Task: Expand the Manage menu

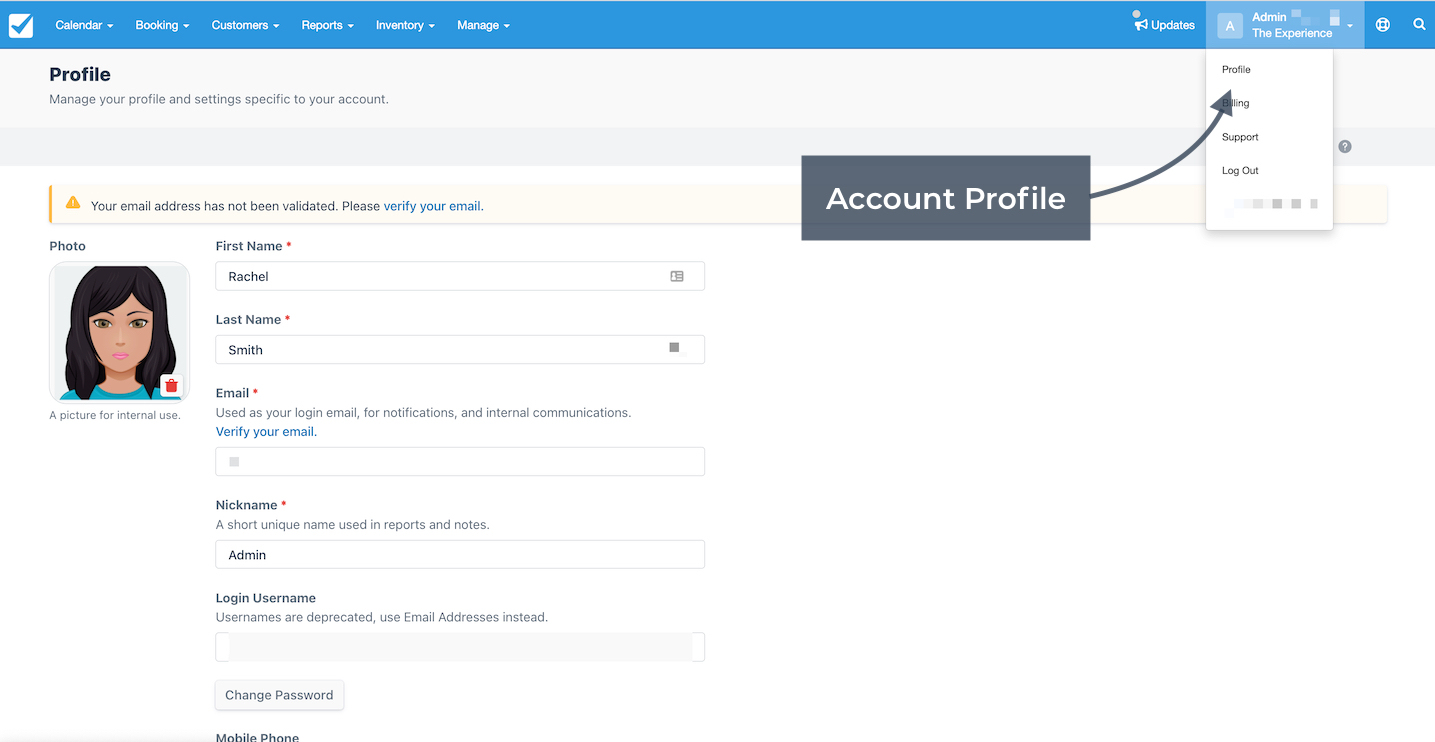Action: [x=483, y=25]
